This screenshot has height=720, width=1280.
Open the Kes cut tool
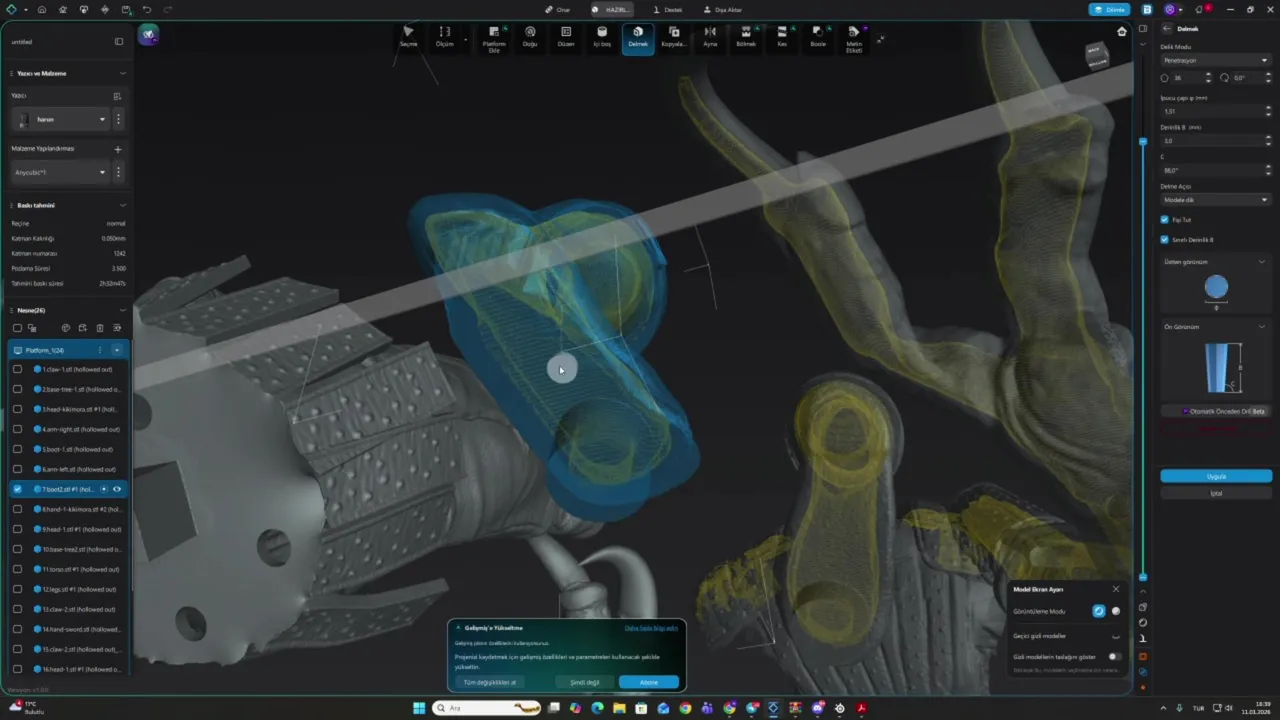pos(782,37)
